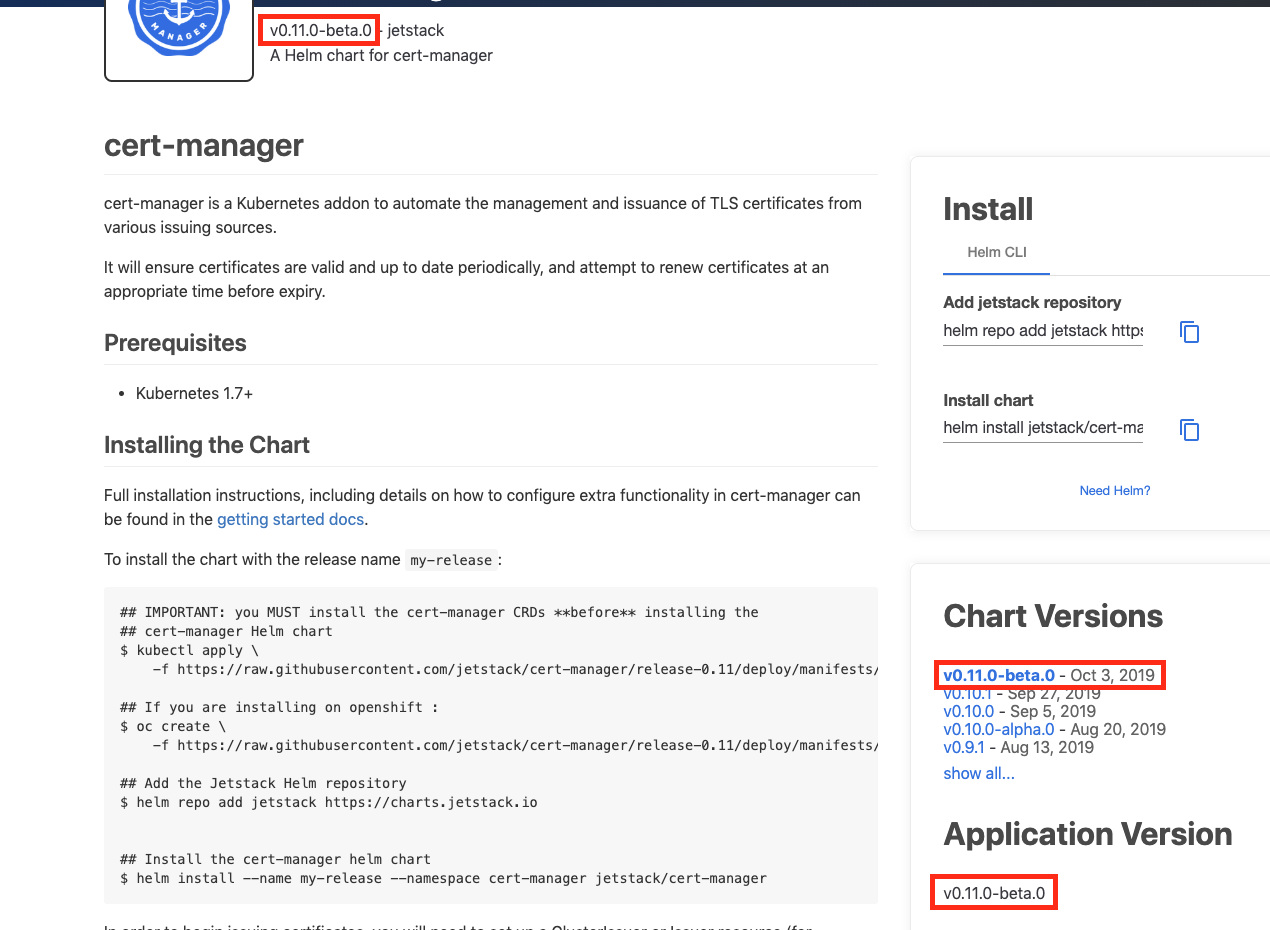Select chart version v0.9.1

[964, 747]
